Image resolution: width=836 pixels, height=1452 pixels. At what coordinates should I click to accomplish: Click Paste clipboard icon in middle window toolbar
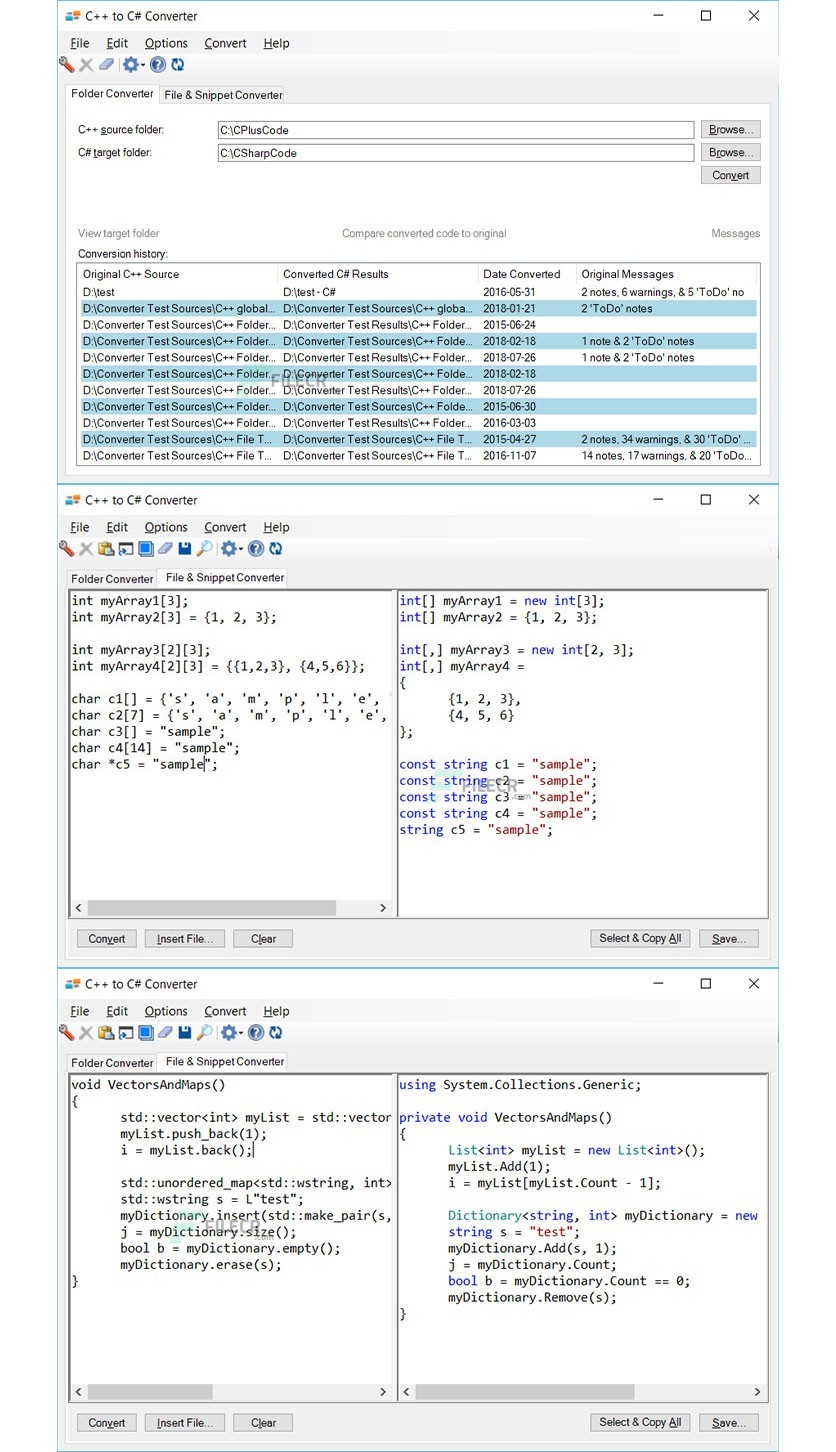click(106, 549)
